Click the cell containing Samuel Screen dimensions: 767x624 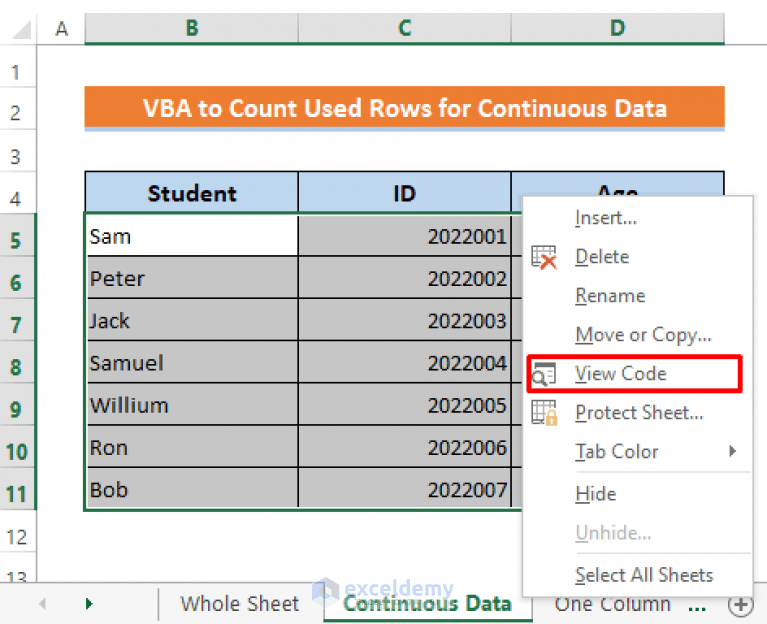192,362
